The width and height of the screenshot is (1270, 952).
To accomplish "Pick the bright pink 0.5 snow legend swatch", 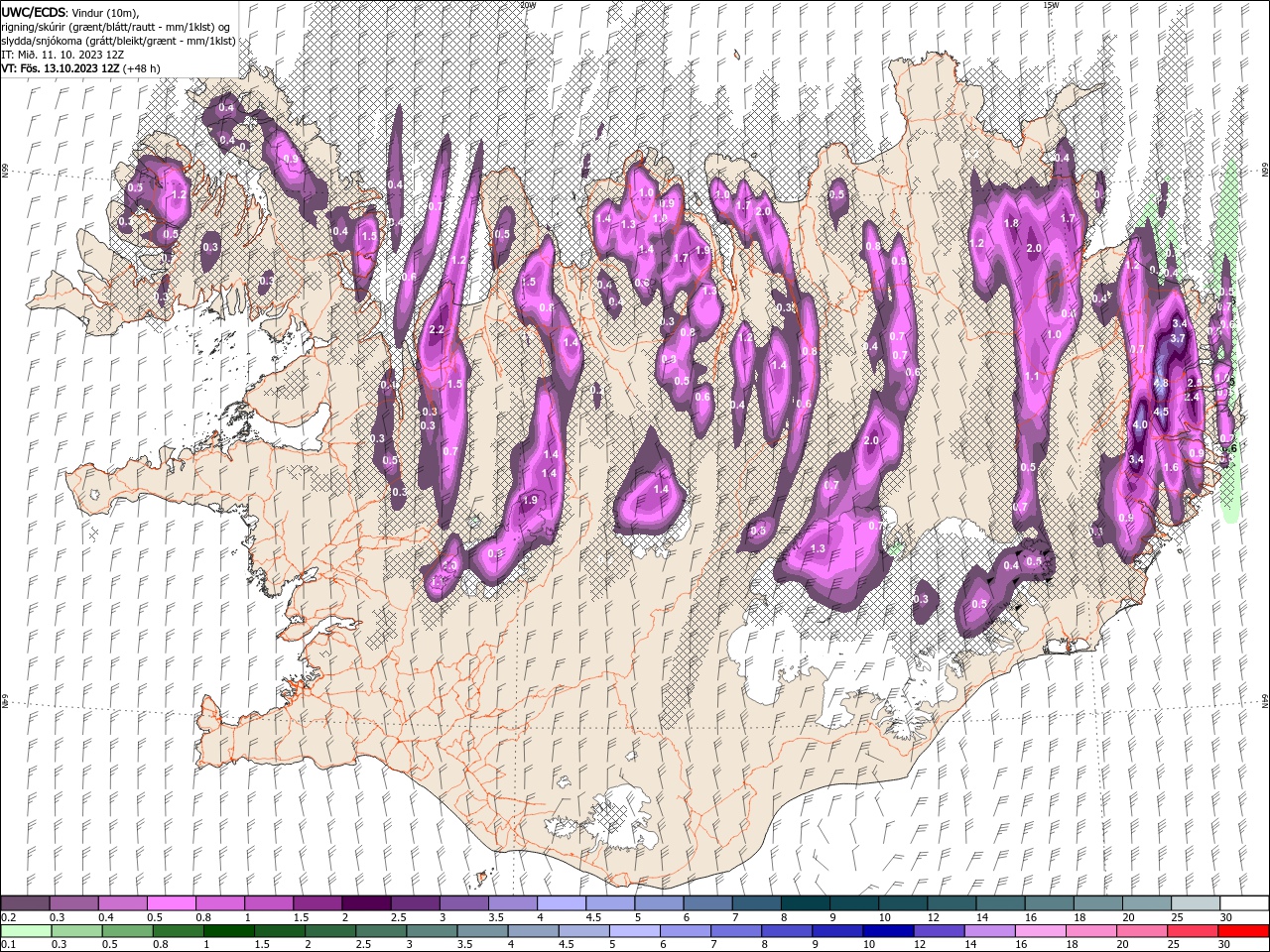I will [171, 903].
